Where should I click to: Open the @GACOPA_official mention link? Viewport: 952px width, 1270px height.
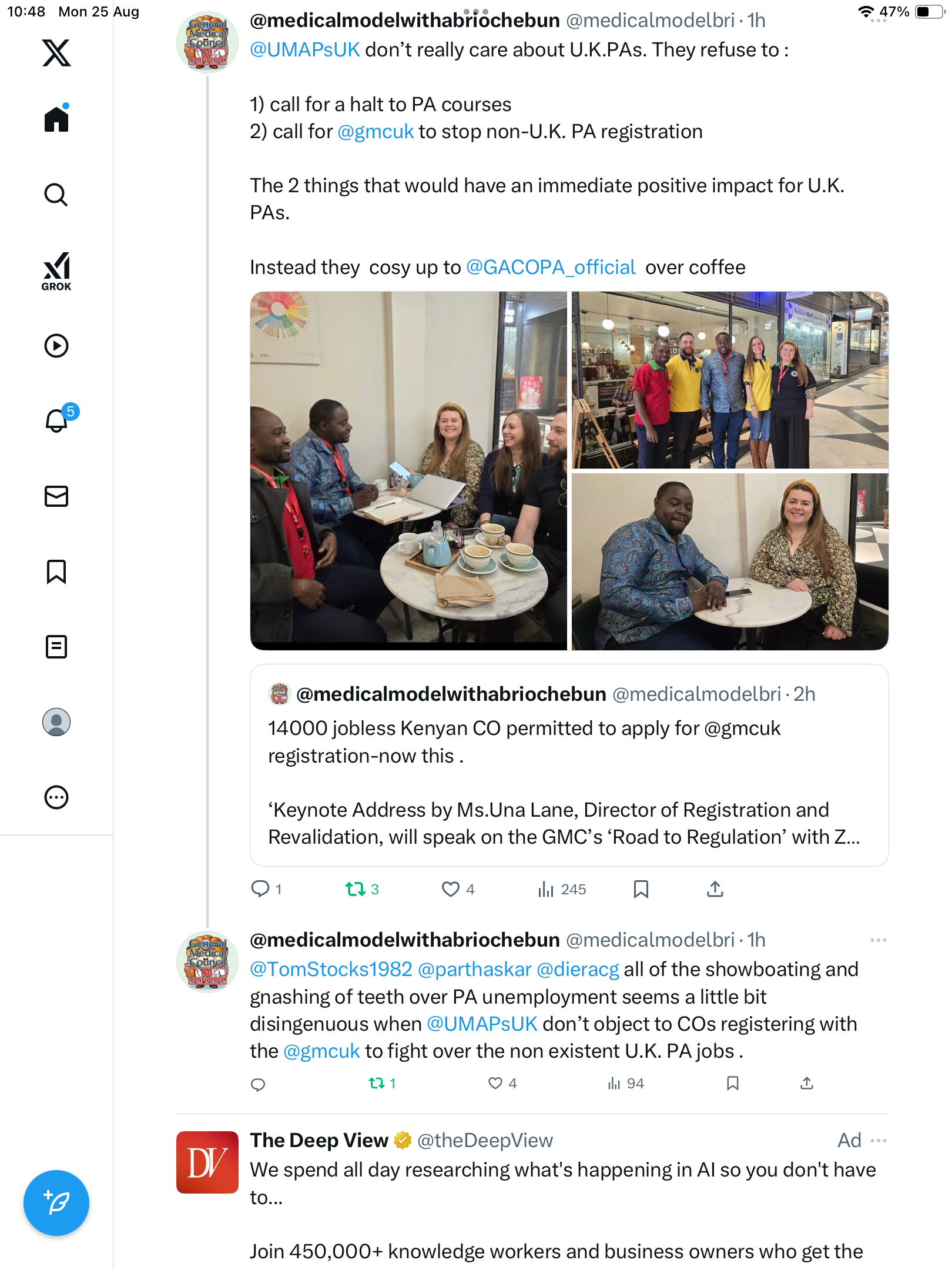tap(551, 268)
